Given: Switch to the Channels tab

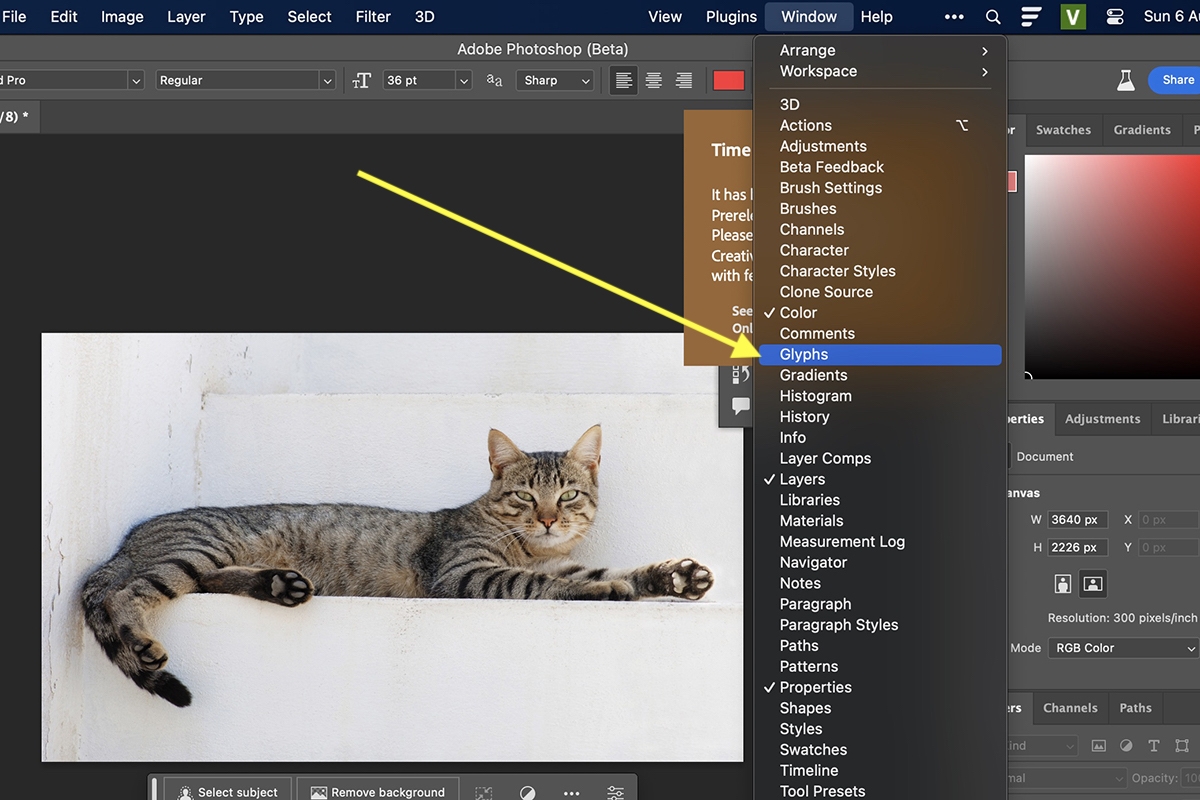Looking at the screenshot, I should click(x=1070, y=708).
